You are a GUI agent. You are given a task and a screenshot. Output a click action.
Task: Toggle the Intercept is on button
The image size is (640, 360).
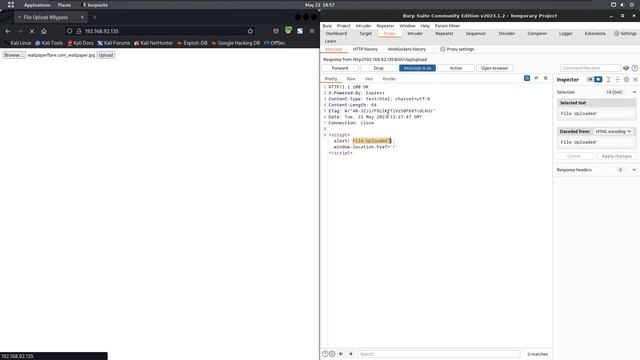coord(417,68)
